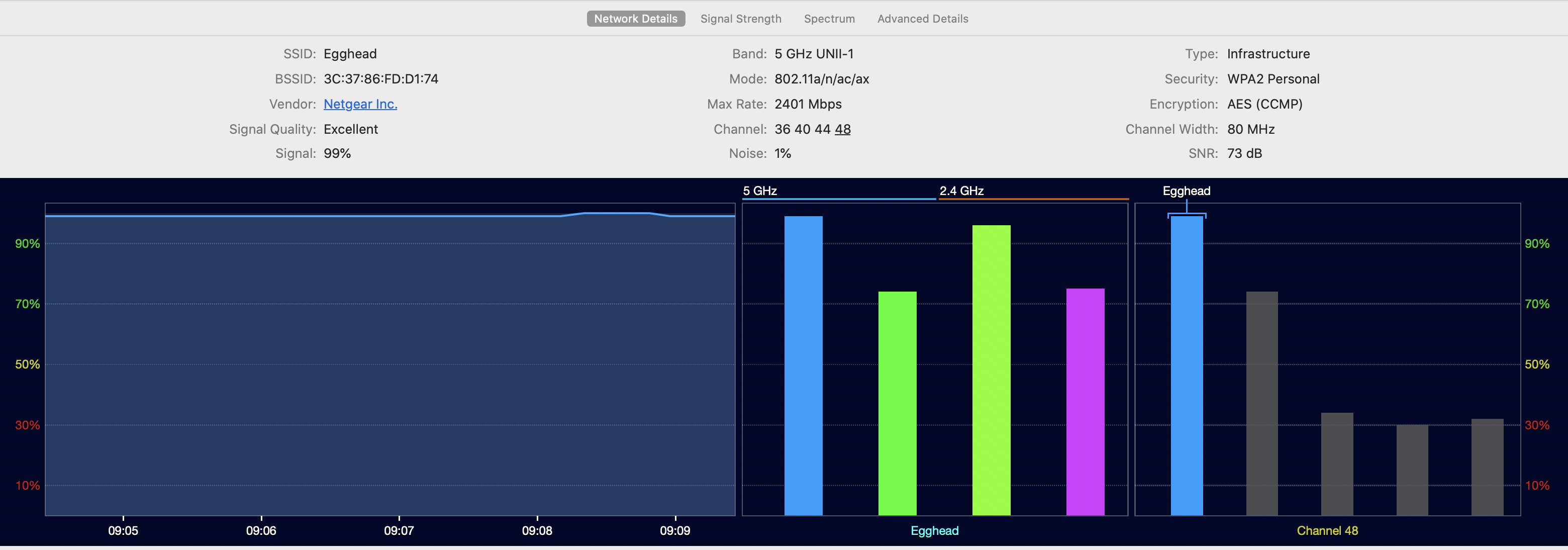The image size is (1568, 550).
Task: Click the rightmost gray bar in the channel chart
Action: coord(1487,467)
